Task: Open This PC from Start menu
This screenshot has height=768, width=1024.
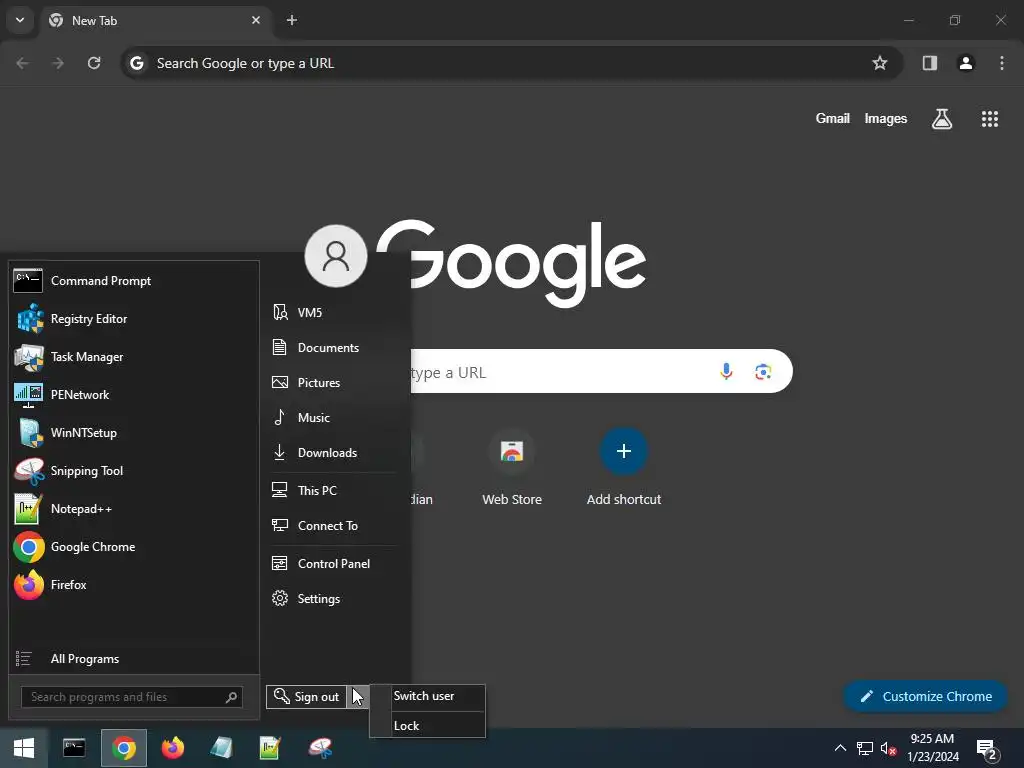Action: click(333, 490)
